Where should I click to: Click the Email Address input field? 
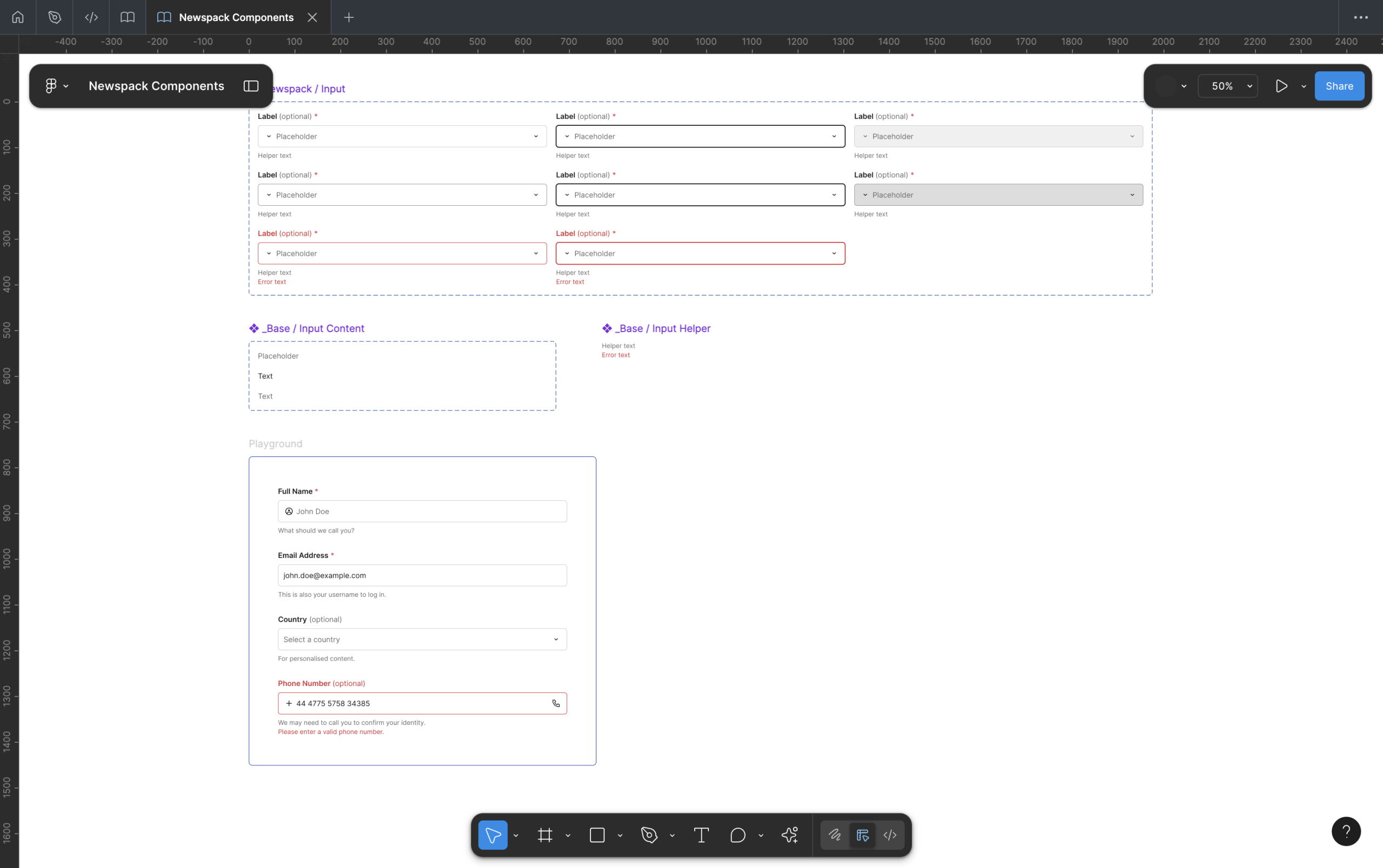pyautogui.click(x=422, y=575)
